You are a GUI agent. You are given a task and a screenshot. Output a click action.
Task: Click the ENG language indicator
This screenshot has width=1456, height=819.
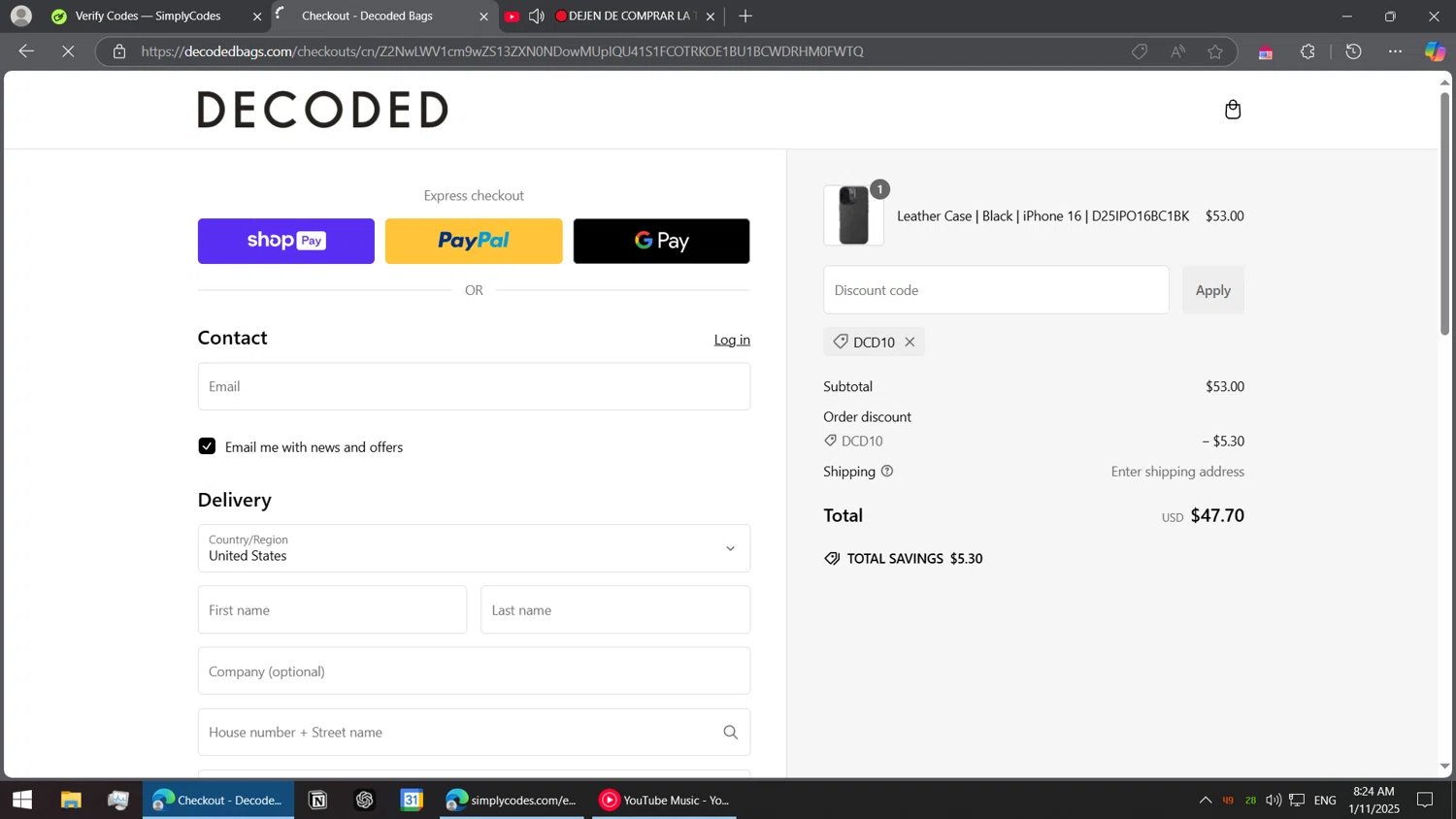pyautogui.click(x=1325, y=801)
